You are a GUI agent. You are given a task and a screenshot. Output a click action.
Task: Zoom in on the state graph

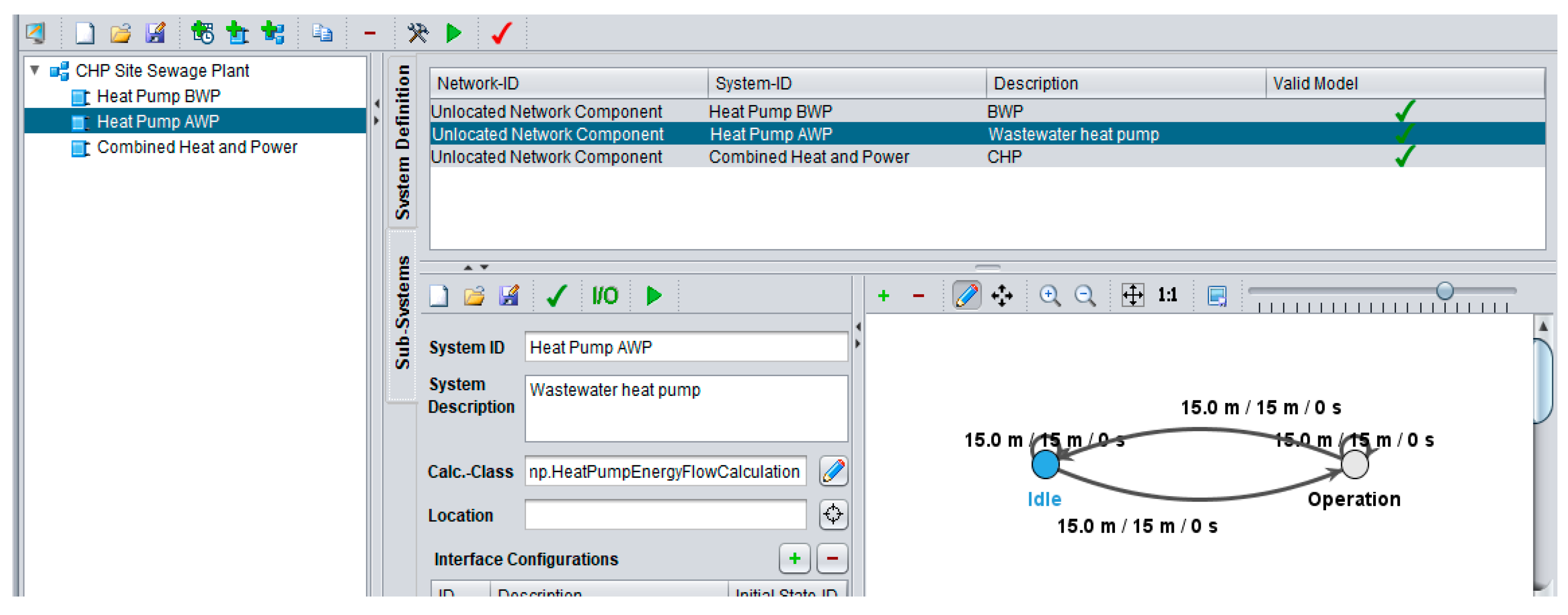pyautogui.click(x=1049, y=296)
